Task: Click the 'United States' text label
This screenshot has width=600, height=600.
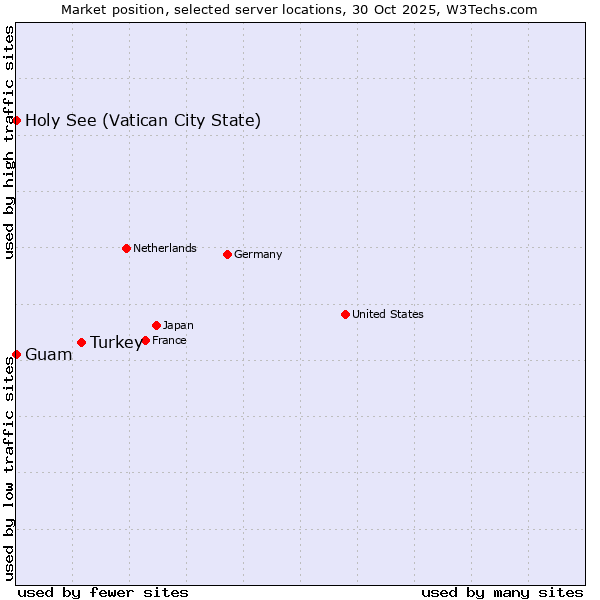Action: coord(387,314)
